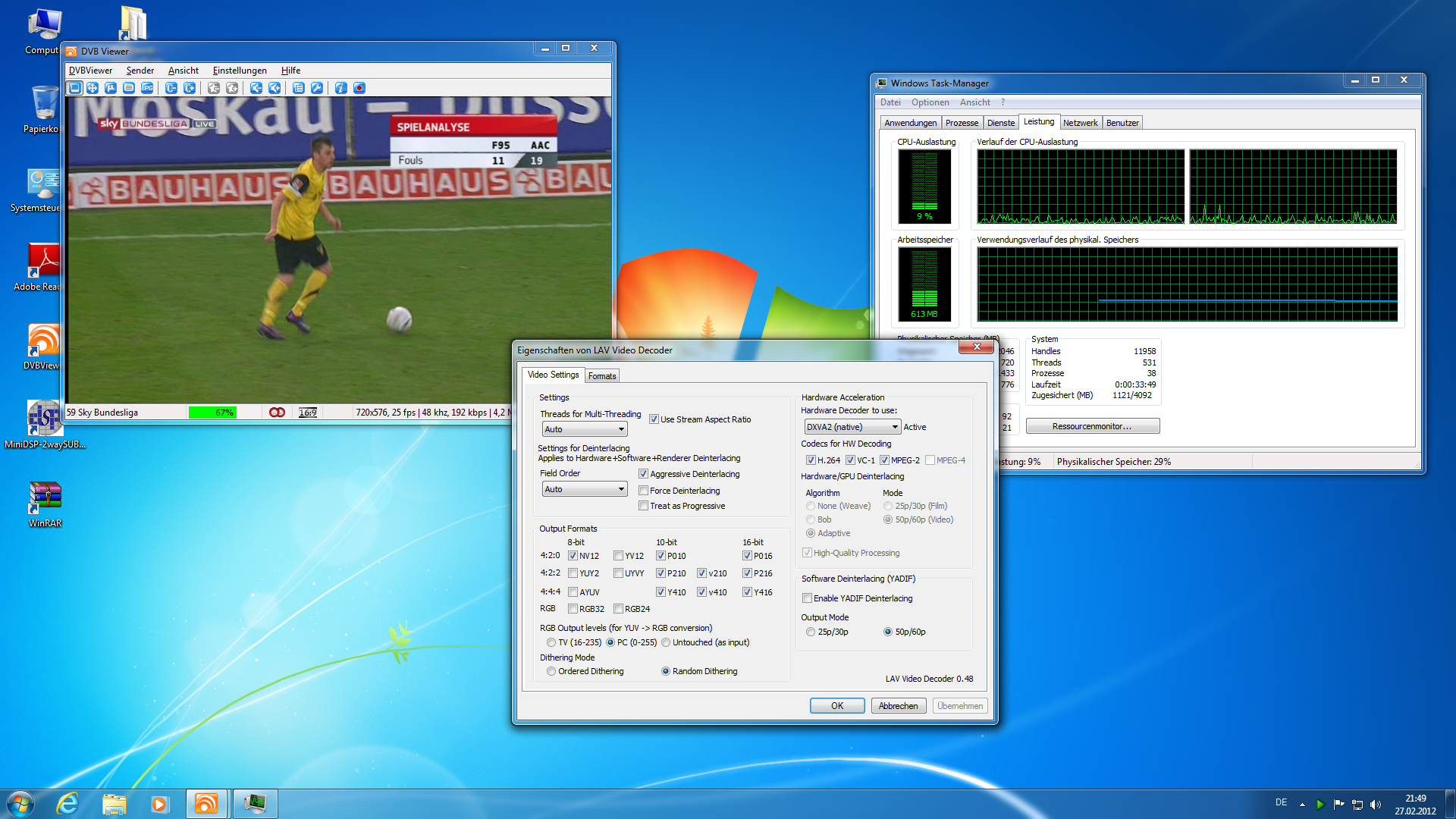Click the DVBViewer taskbar icon
The image size is (1456, 819).
coord(206,803)
